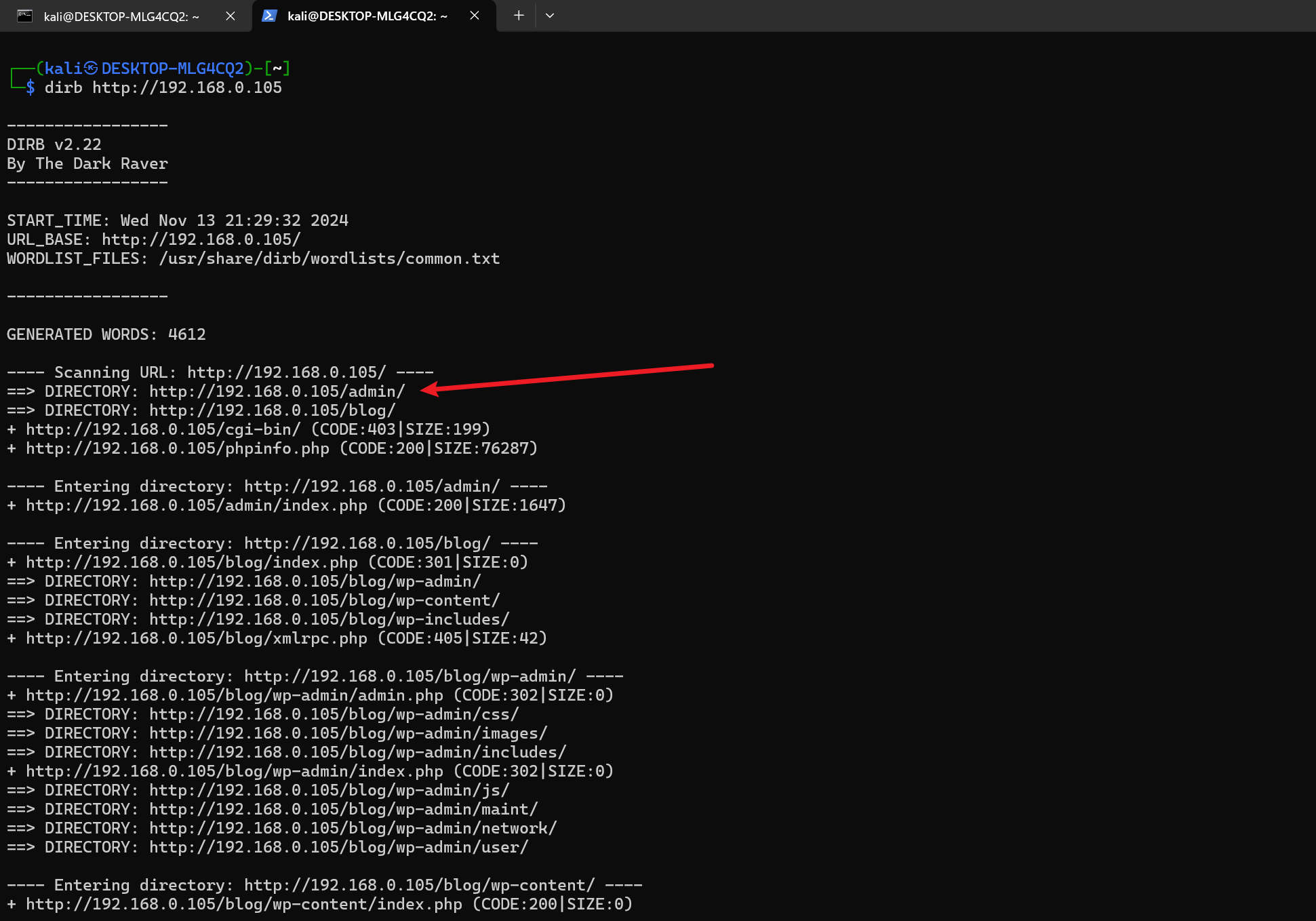Viewport: 1316px width, 921px height.
Task: Click the blog/xmlrpc.php URL link
Action: point(197,638)
